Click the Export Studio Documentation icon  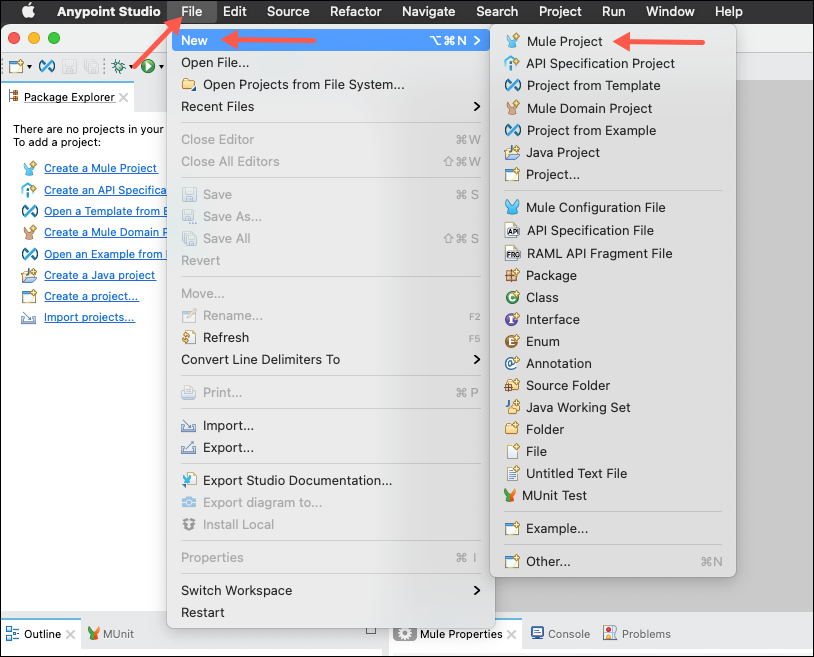189,480
